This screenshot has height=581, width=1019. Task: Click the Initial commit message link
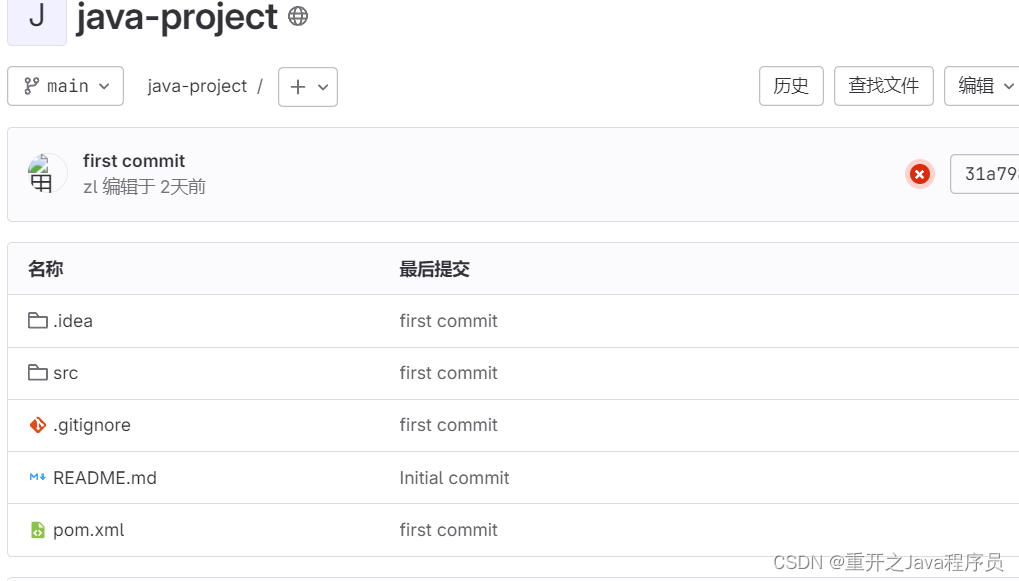point(454,478)
